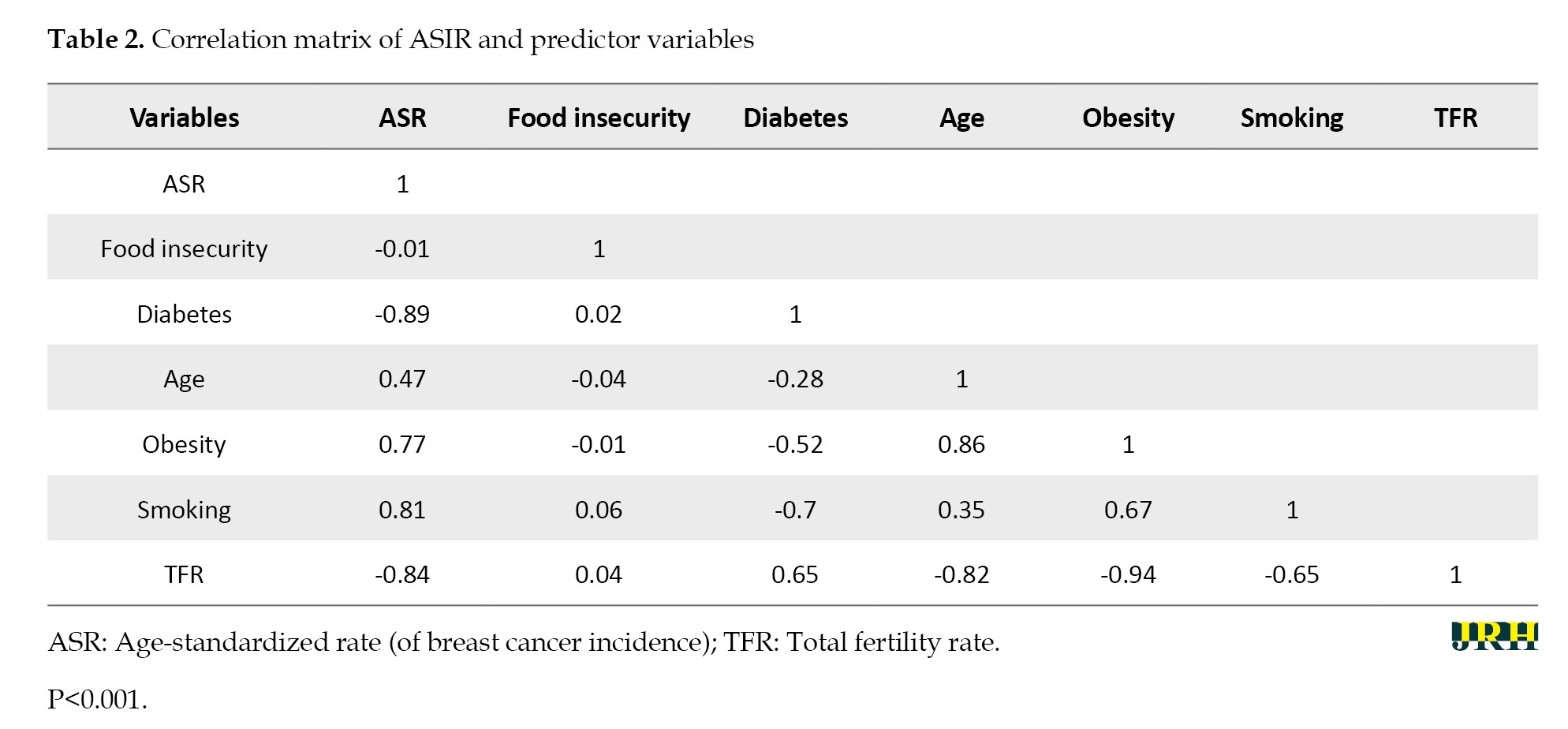
Task: Click the Smoking row label
Action: pyautogui.click(x=184, y=510)
